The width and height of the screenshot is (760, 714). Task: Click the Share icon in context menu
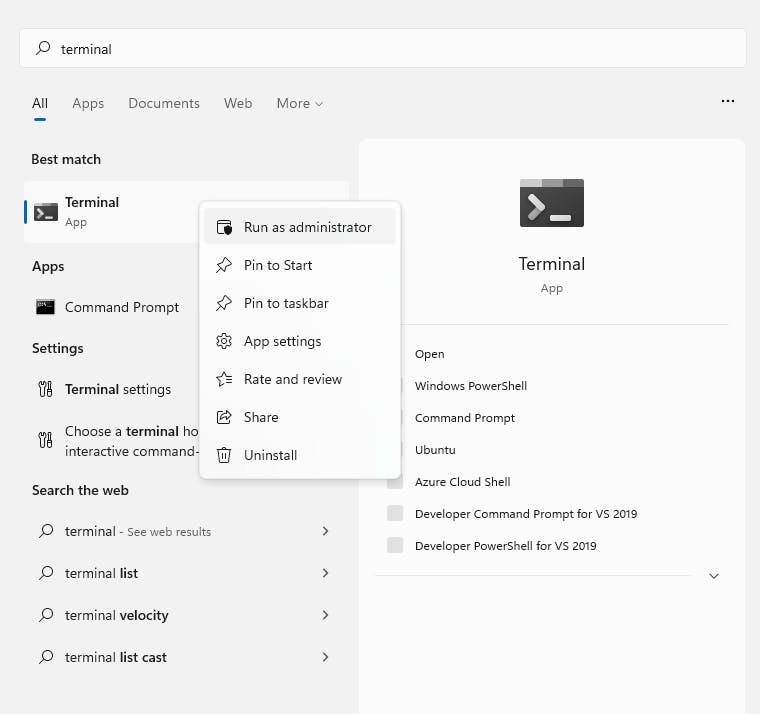click(x=224, y=417)
